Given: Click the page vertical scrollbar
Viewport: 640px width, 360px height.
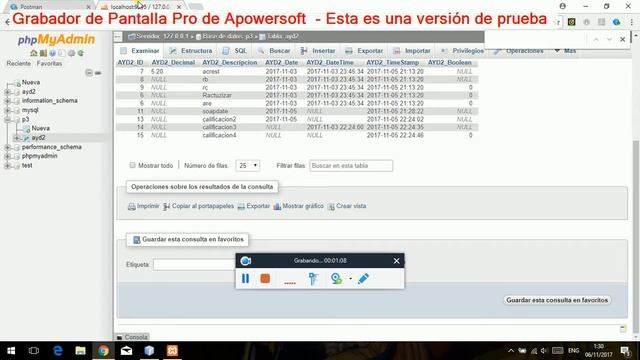Looking at the screenshot, I should [635, 237].
